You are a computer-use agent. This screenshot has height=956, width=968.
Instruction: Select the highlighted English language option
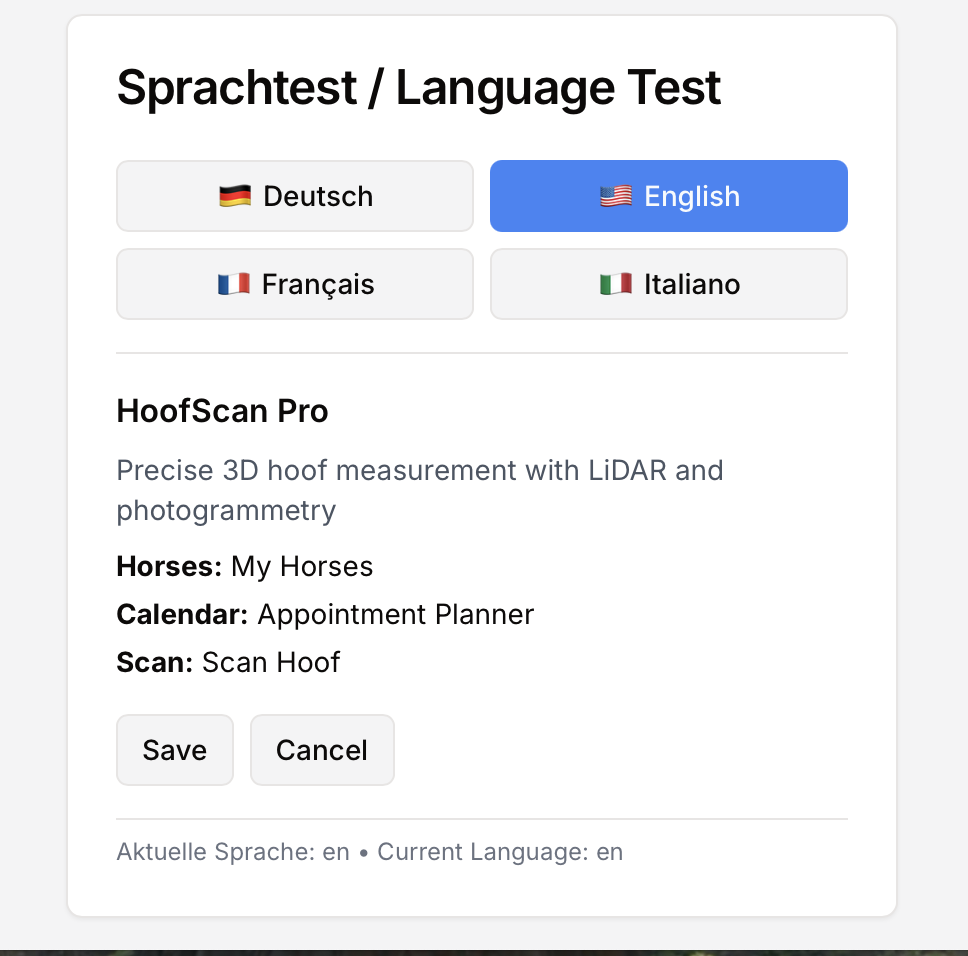coord(668,196)
